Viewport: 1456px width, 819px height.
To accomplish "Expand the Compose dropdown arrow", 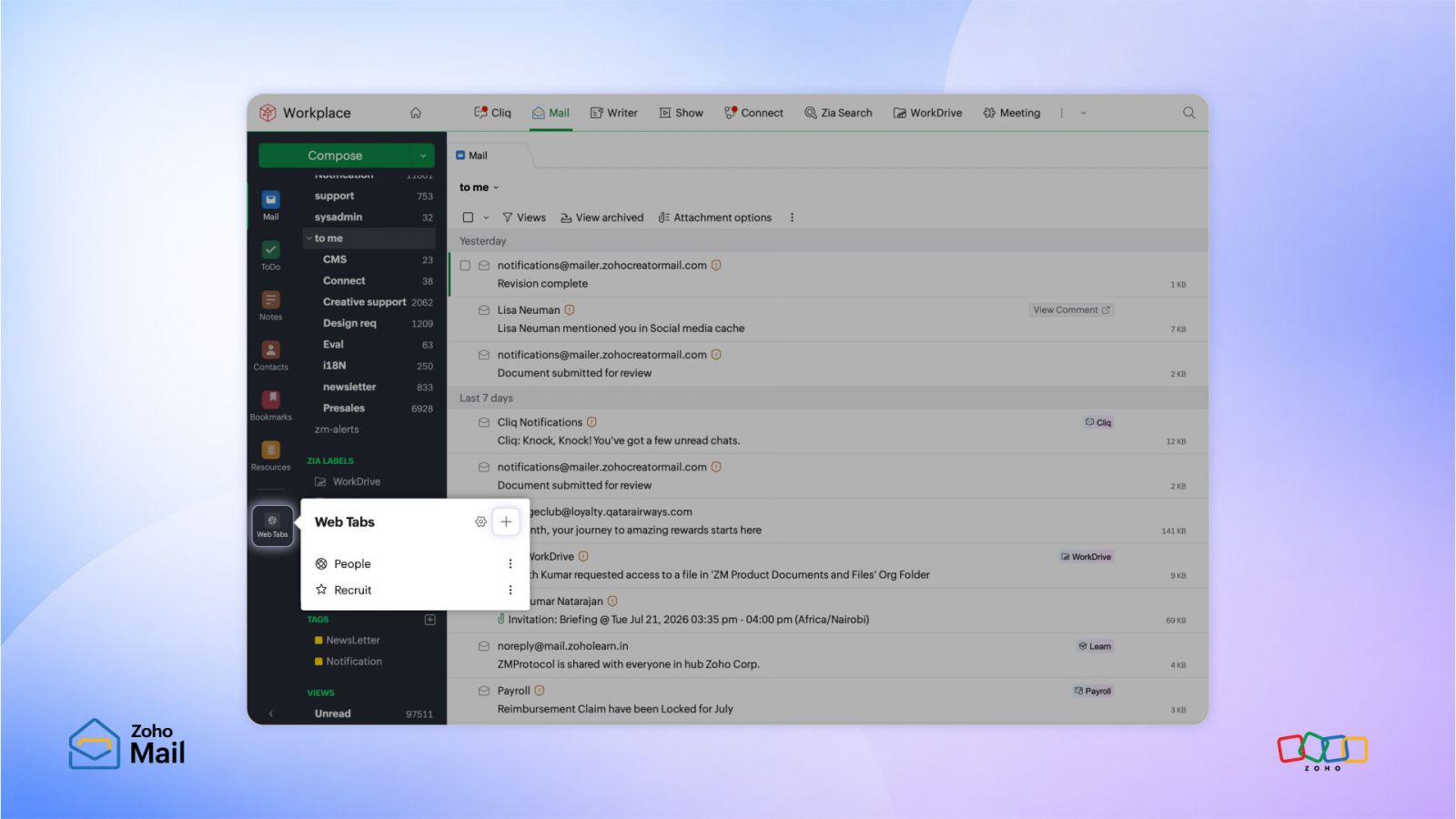I will 423,156.
